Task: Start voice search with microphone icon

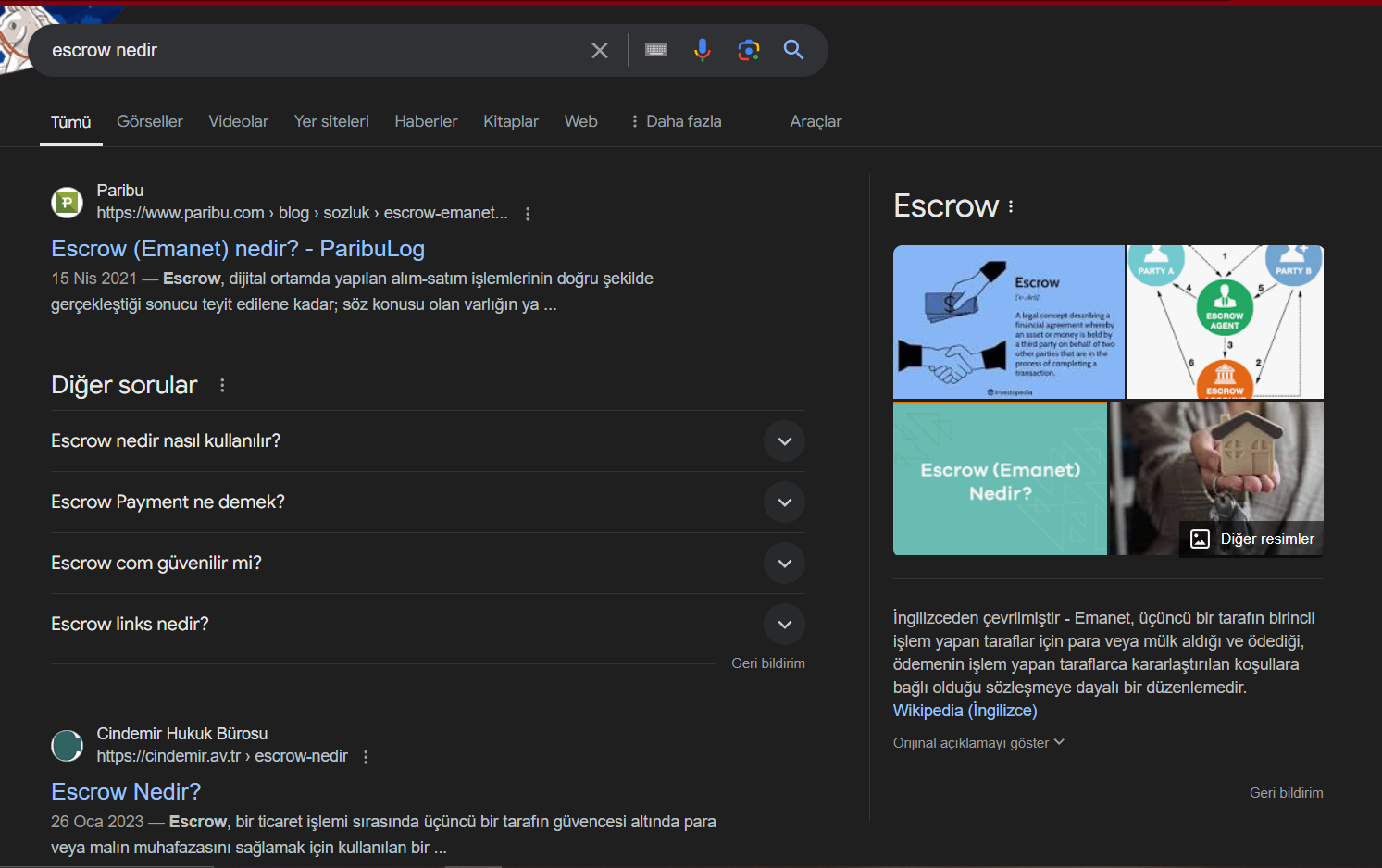Action: pyautogui.click(x=703, y=50)
